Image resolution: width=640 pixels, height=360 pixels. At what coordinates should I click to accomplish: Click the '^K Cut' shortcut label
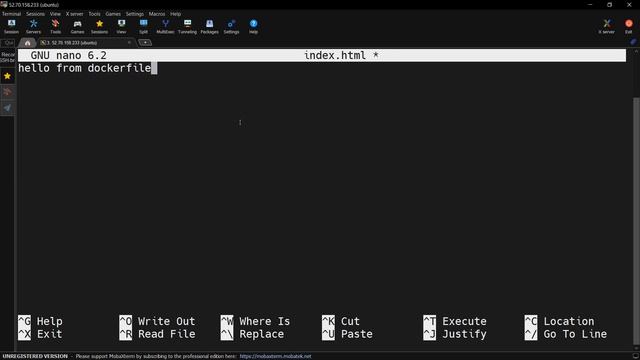(x=340, y=321)
